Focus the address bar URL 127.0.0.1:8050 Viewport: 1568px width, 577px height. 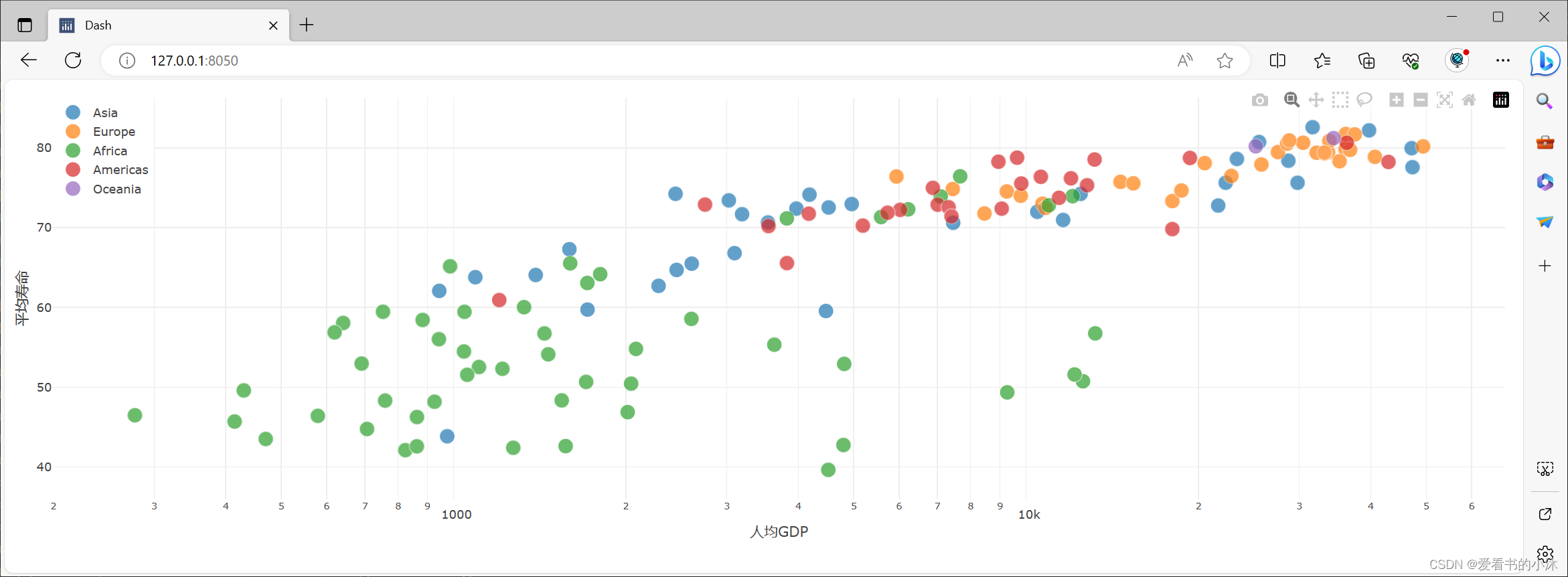click(194, 61)
